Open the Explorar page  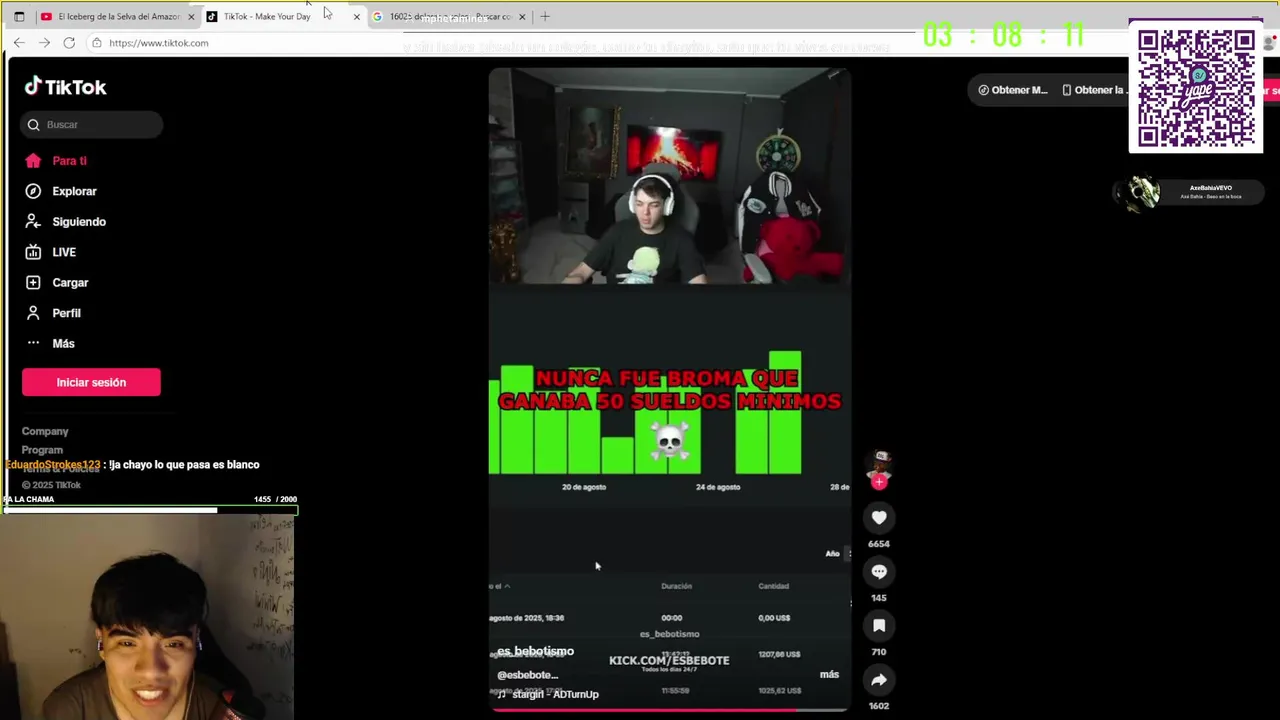(74, 191)
